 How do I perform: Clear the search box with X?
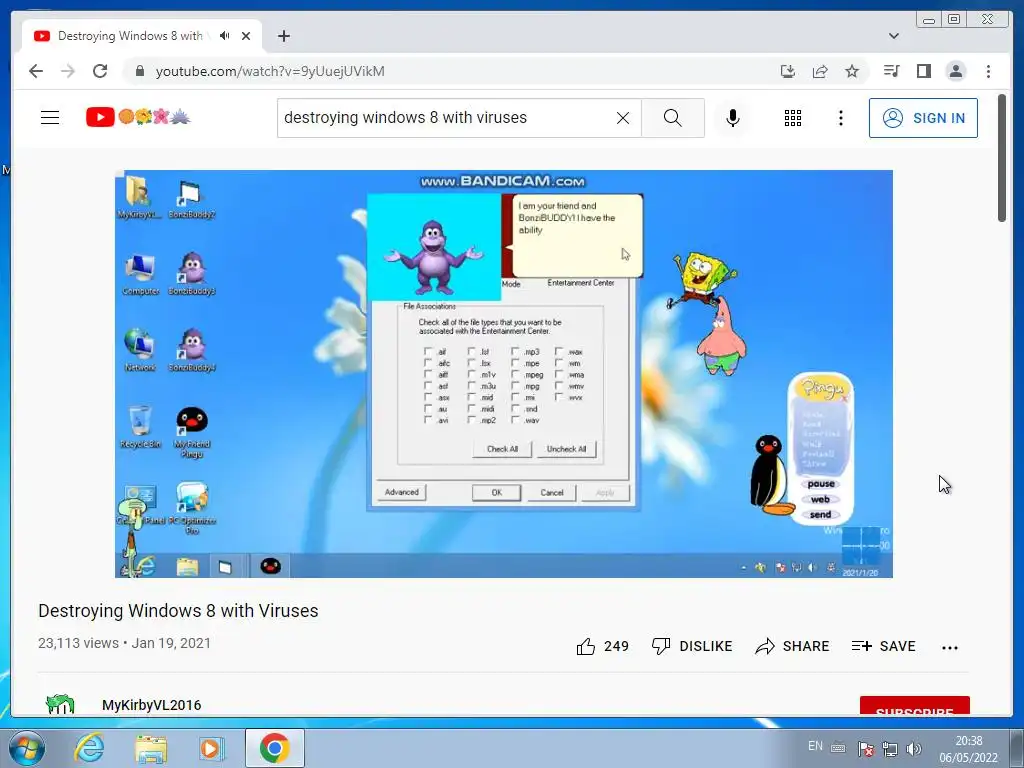623,118
